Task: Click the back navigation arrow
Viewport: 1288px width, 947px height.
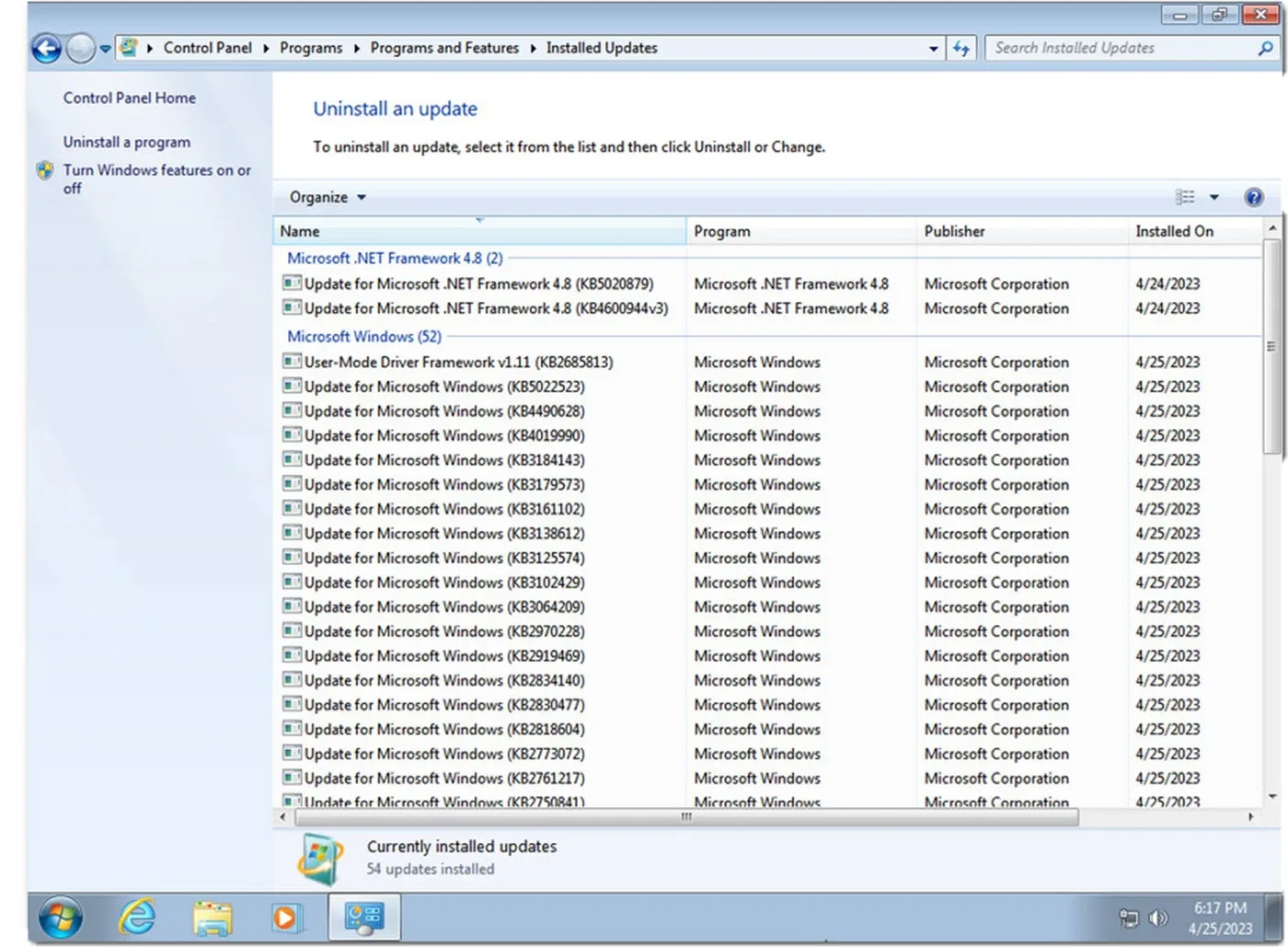Action: coord(45,48)
